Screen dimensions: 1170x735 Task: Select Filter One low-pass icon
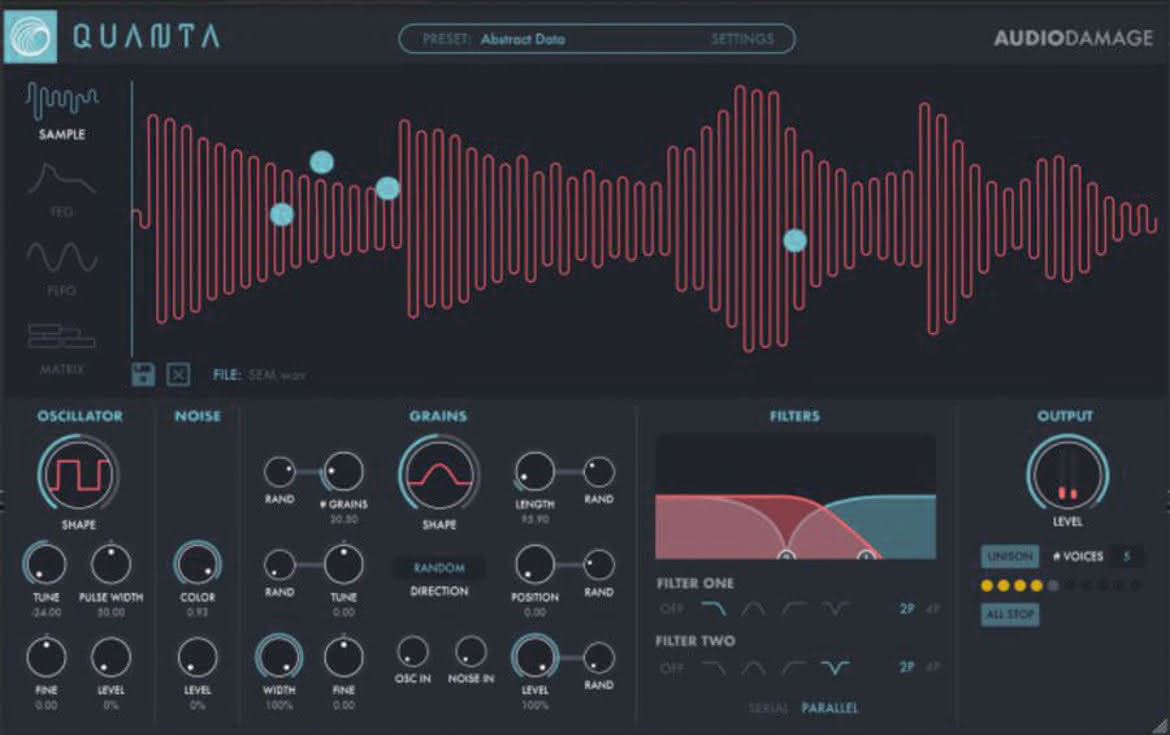[713, 609]
